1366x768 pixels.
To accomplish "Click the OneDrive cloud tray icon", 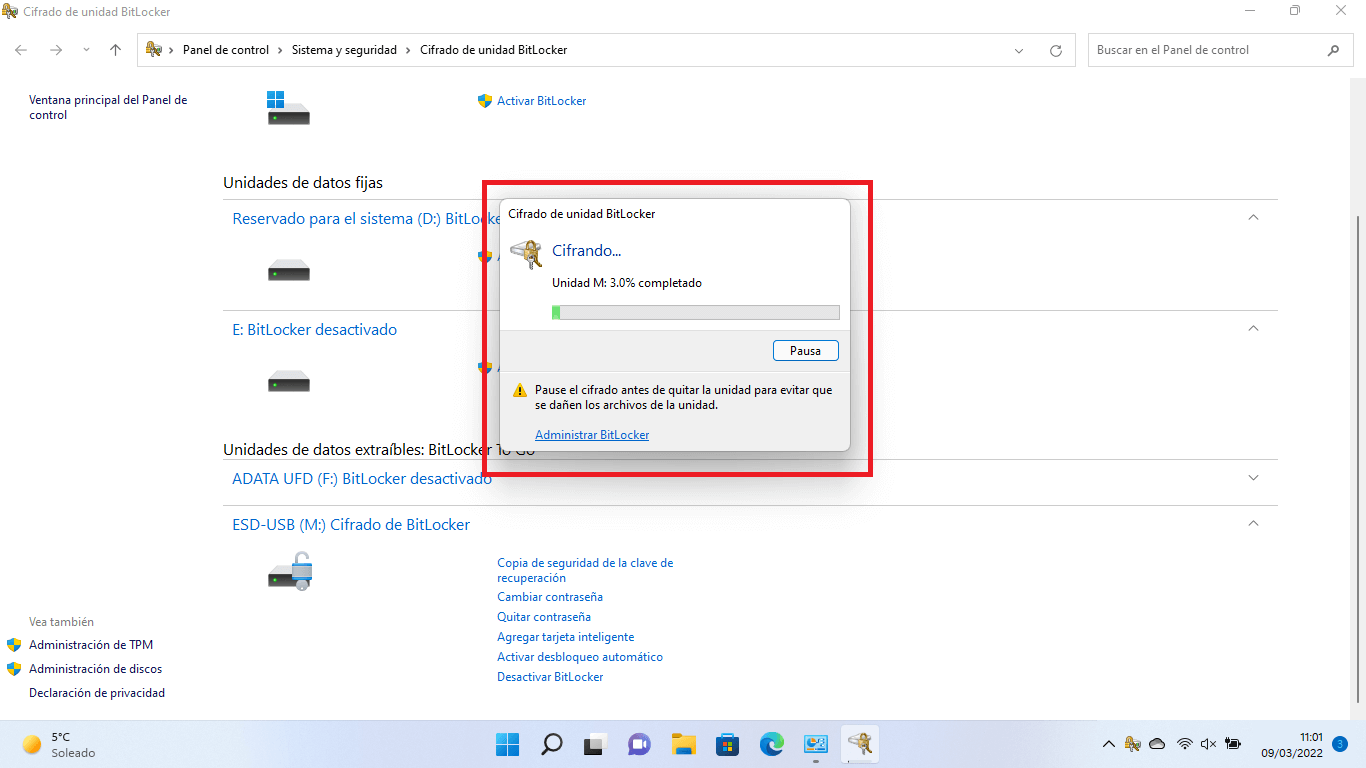I will tap(1157, 744).
